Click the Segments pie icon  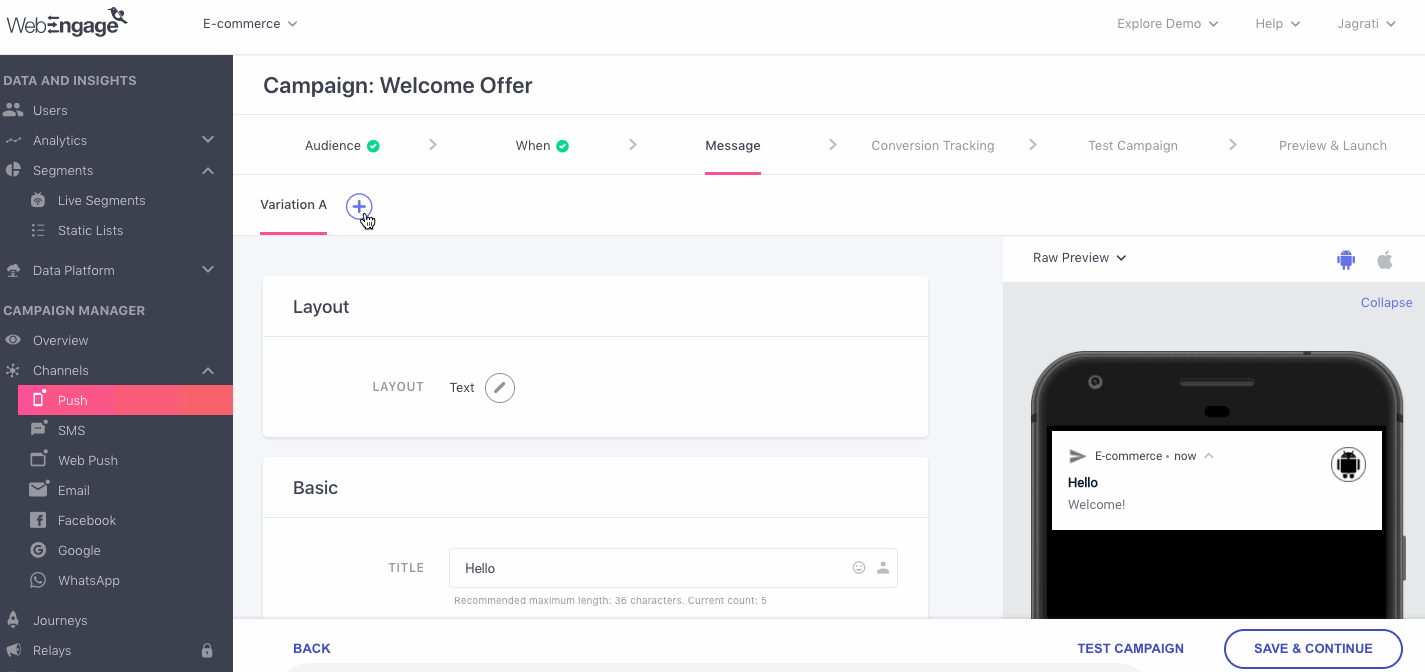click(13, 170)
